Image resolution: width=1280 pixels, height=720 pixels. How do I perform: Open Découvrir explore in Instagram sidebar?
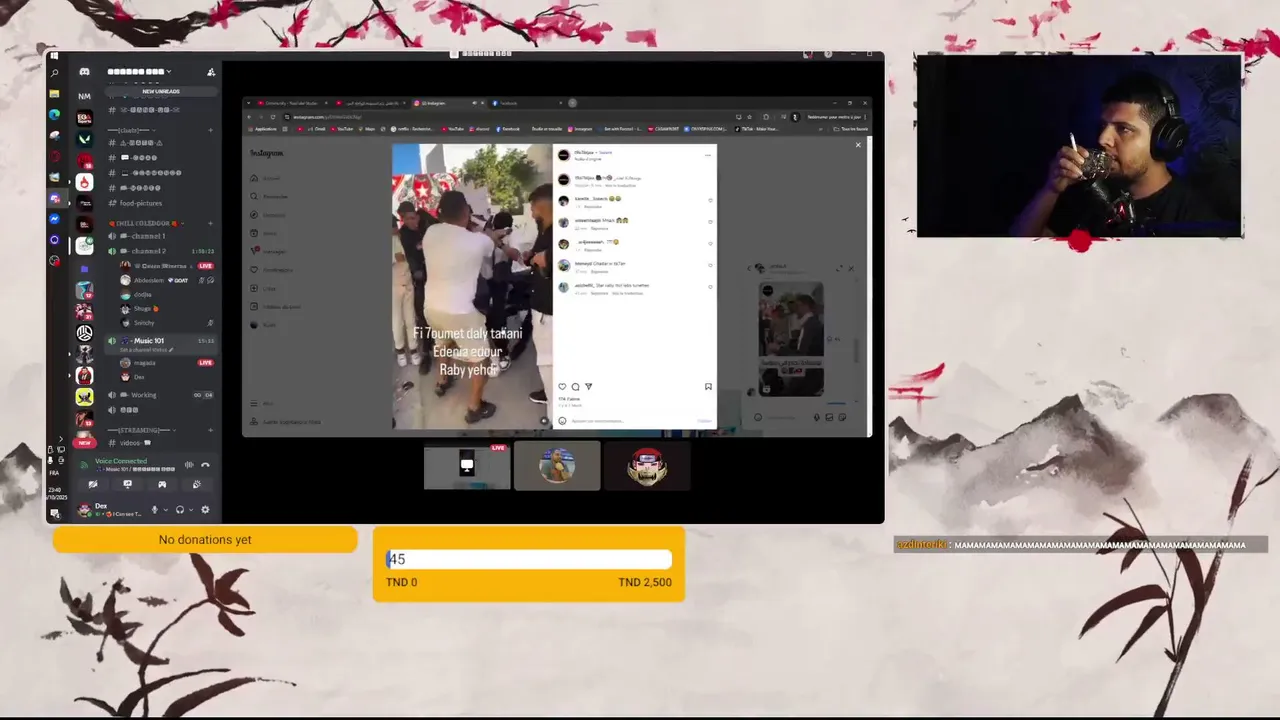[268, 215]
